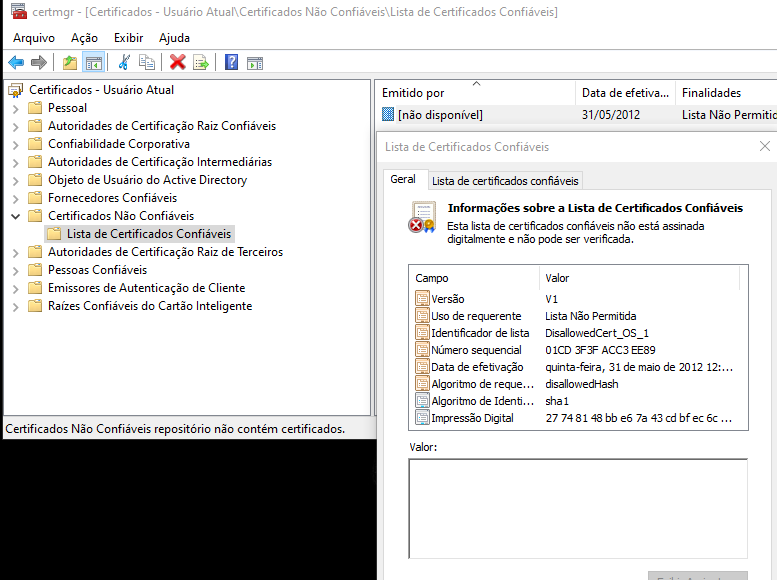This screenshot has height=580, width=777.
Task: Click the action pane toolbar icon
Action: pos(255,63)
